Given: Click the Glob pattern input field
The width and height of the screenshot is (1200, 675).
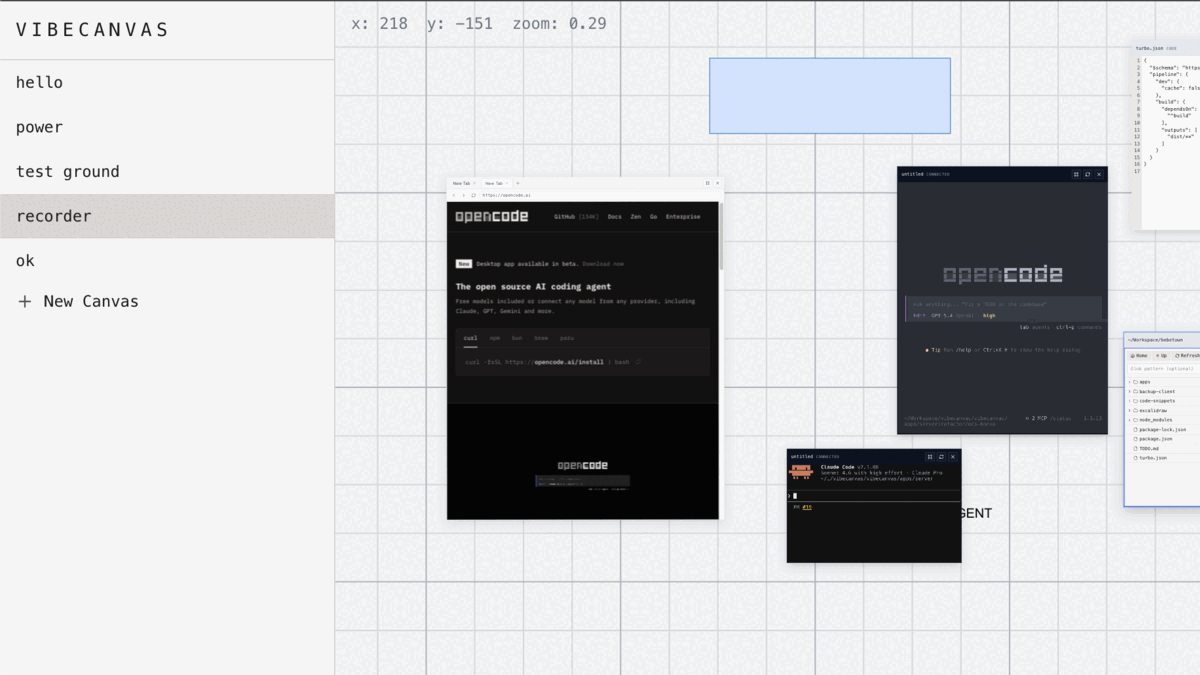Looking at the screenshot, I should click(1160, 368).
